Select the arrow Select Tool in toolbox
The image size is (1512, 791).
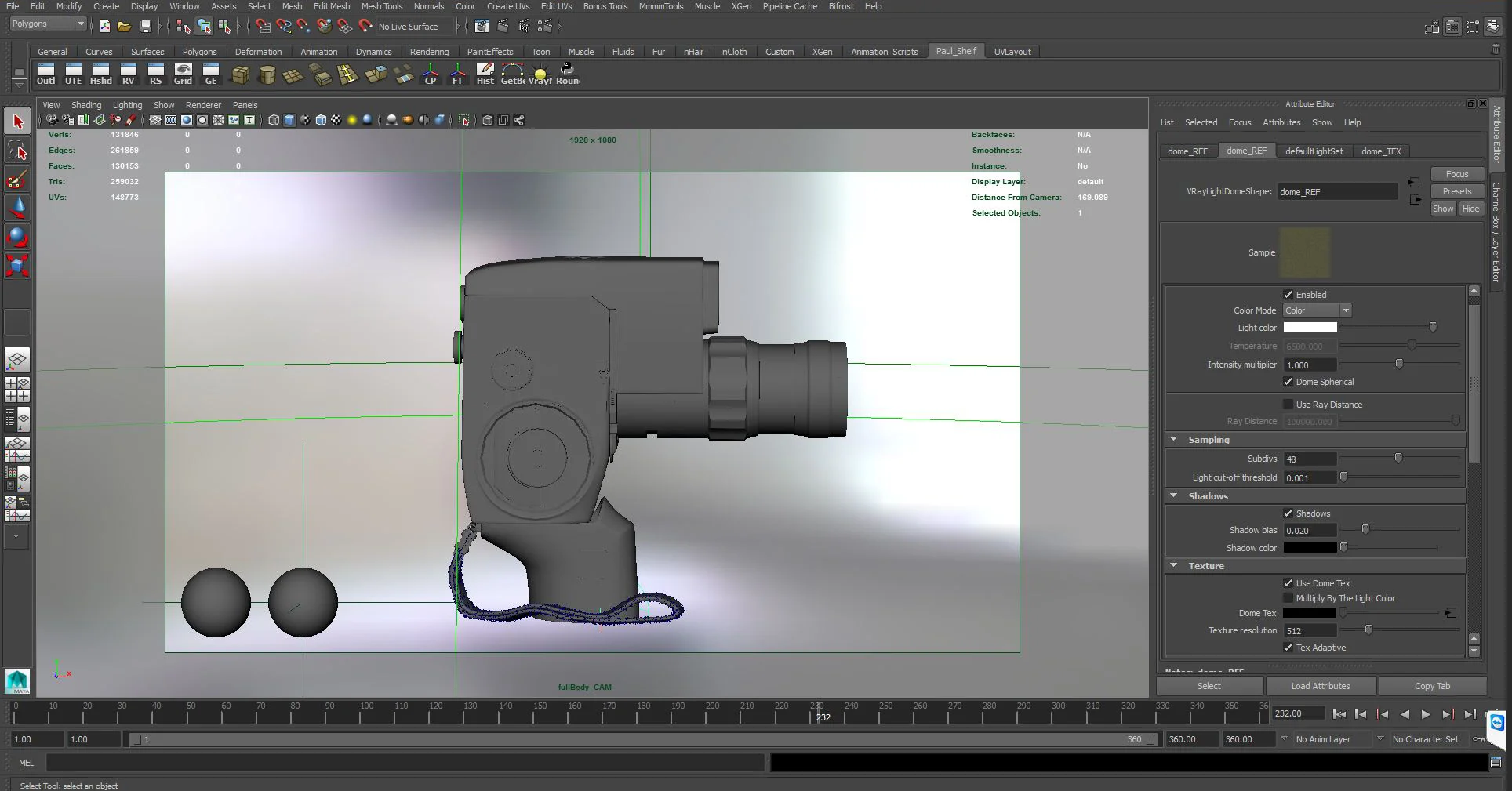click(18, 122)
